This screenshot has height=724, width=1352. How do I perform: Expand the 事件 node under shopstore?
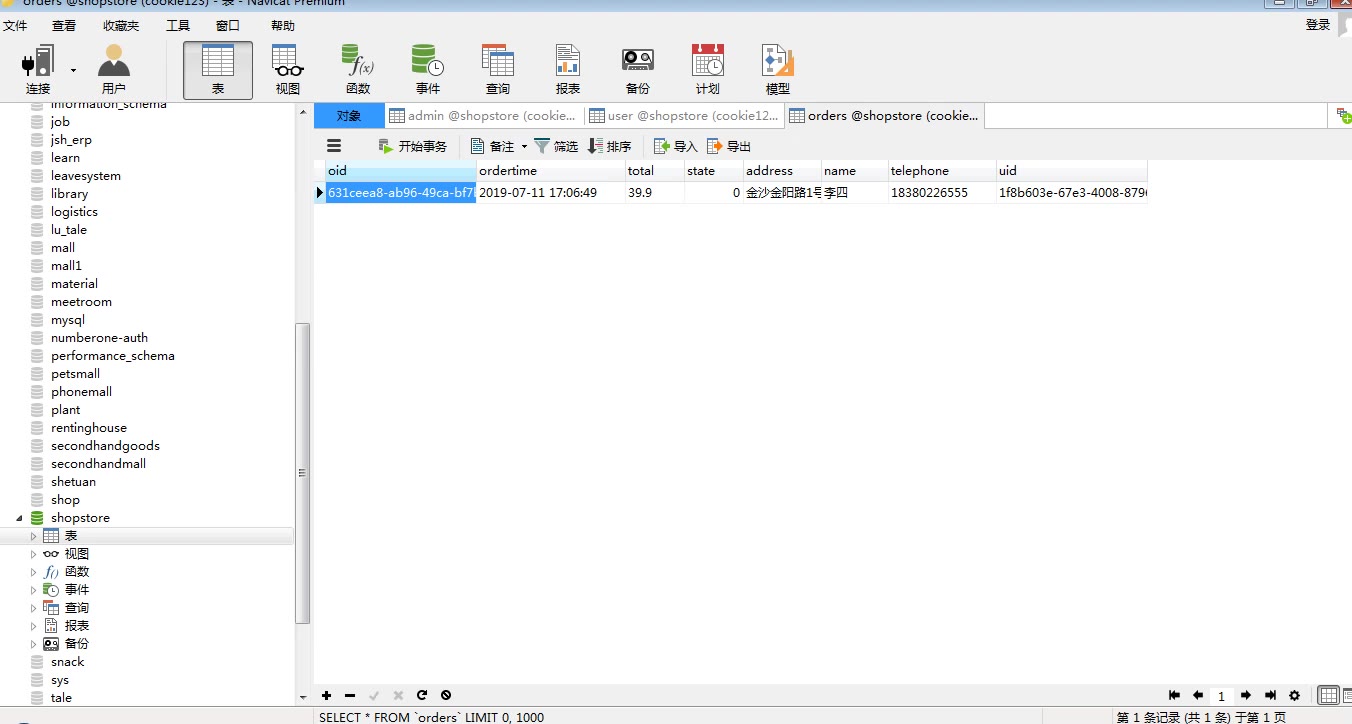(33, 590)
